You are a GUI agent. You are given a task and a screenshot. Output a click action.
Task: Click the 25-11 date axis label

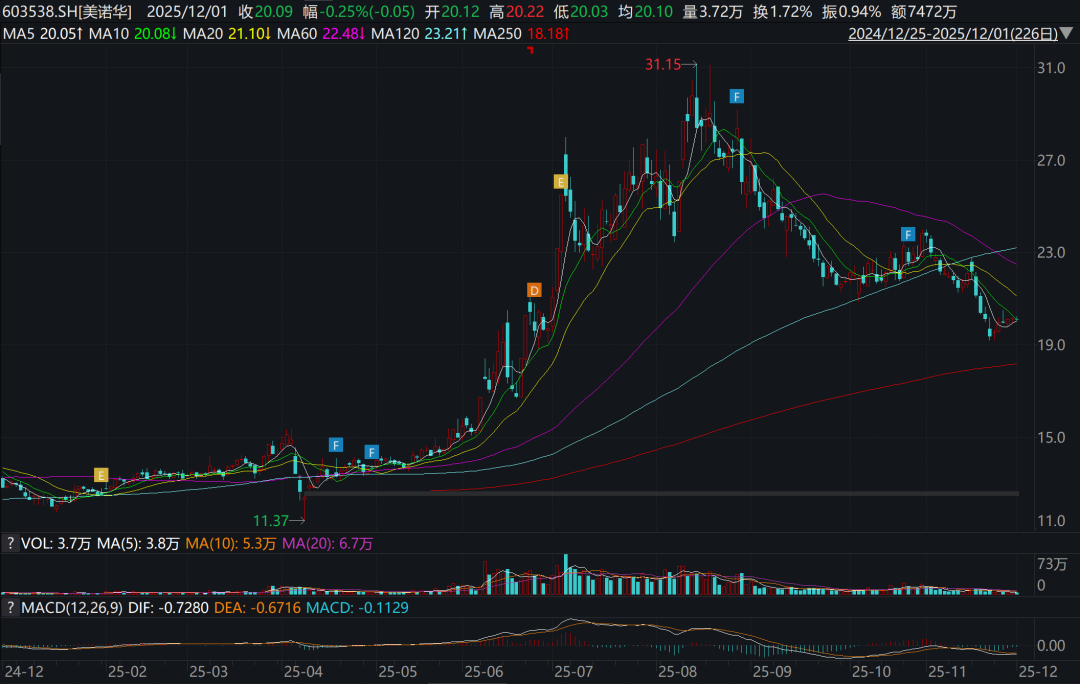point(948,672)
